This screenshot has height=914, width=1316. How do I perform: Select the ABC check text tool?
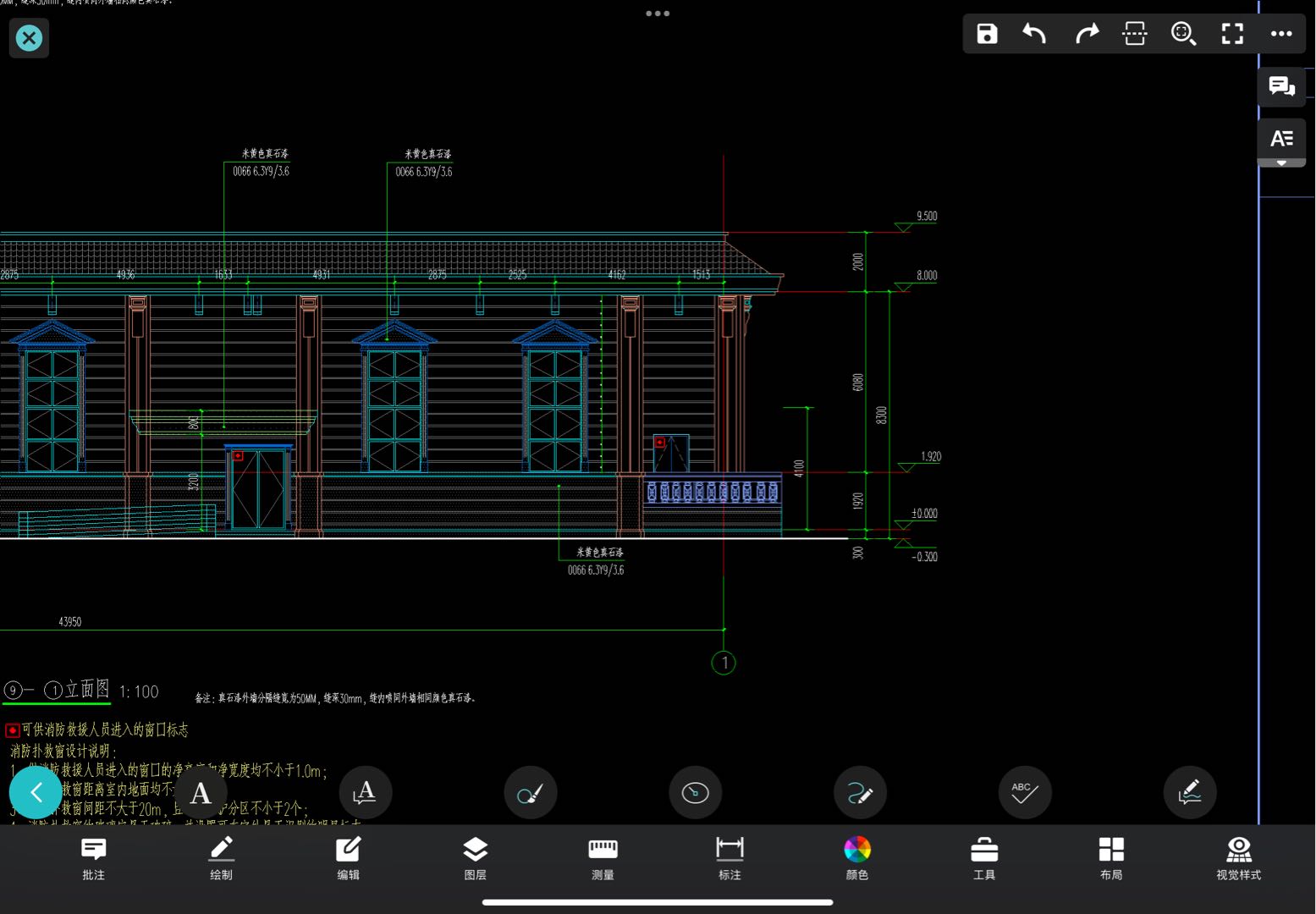tap(1025, 792)
